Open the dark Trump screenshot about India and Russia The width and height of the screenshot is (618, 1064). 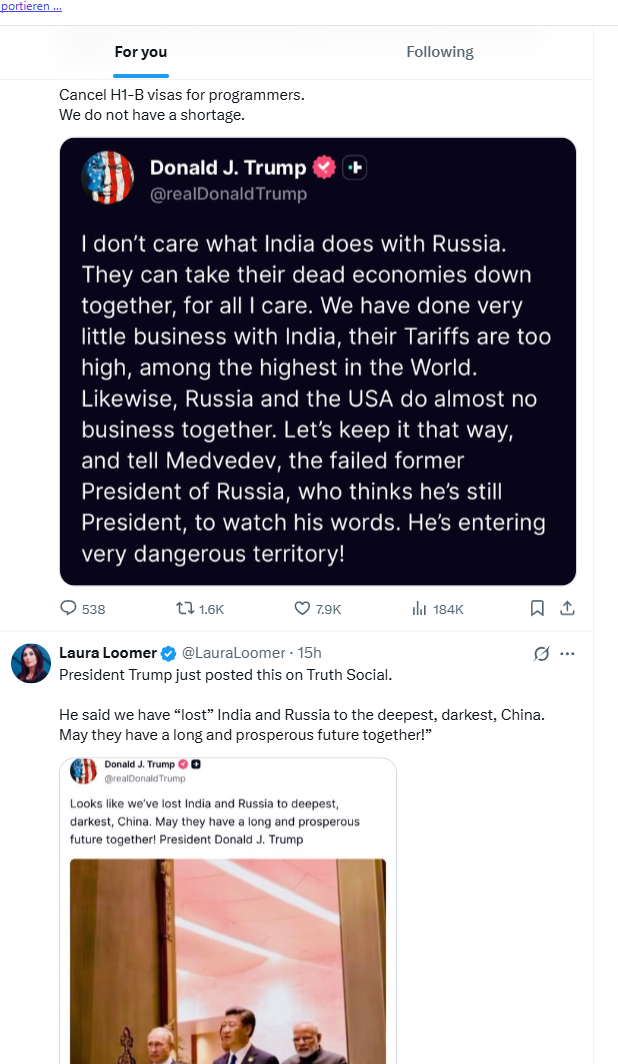[318, 361]
